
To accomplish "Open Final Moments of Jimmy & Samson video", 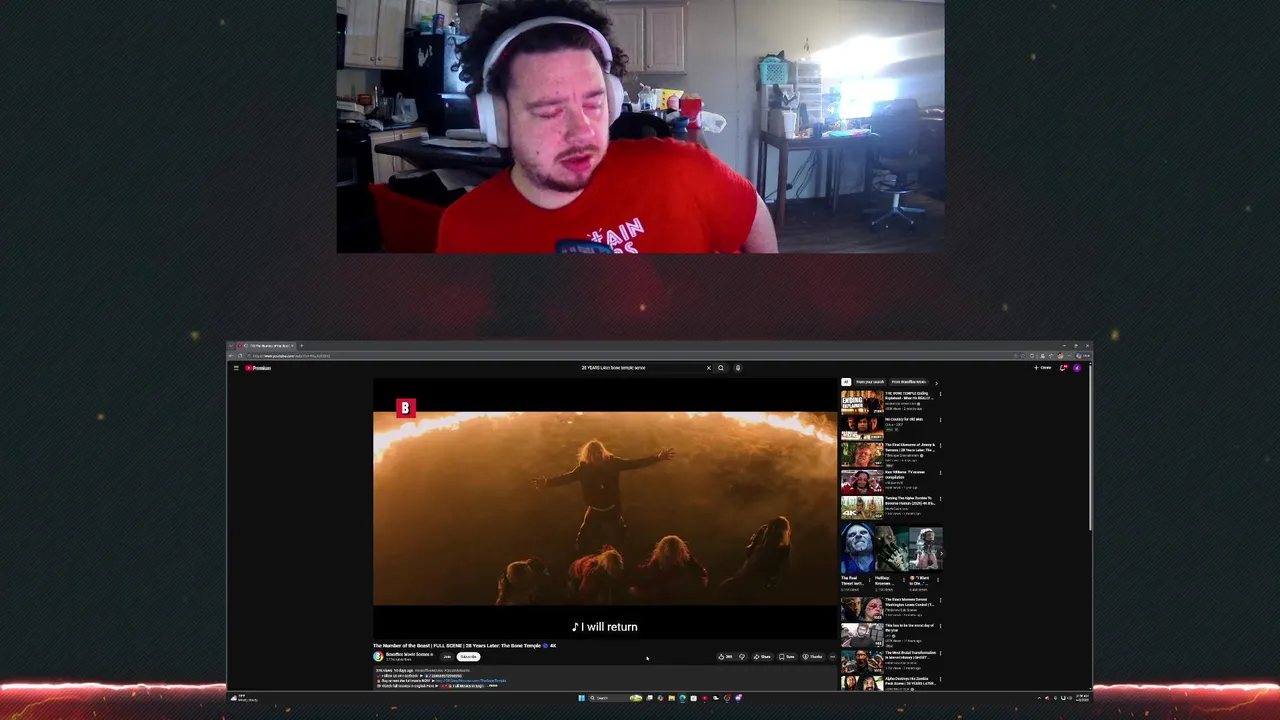I will (x=861, y=455).
